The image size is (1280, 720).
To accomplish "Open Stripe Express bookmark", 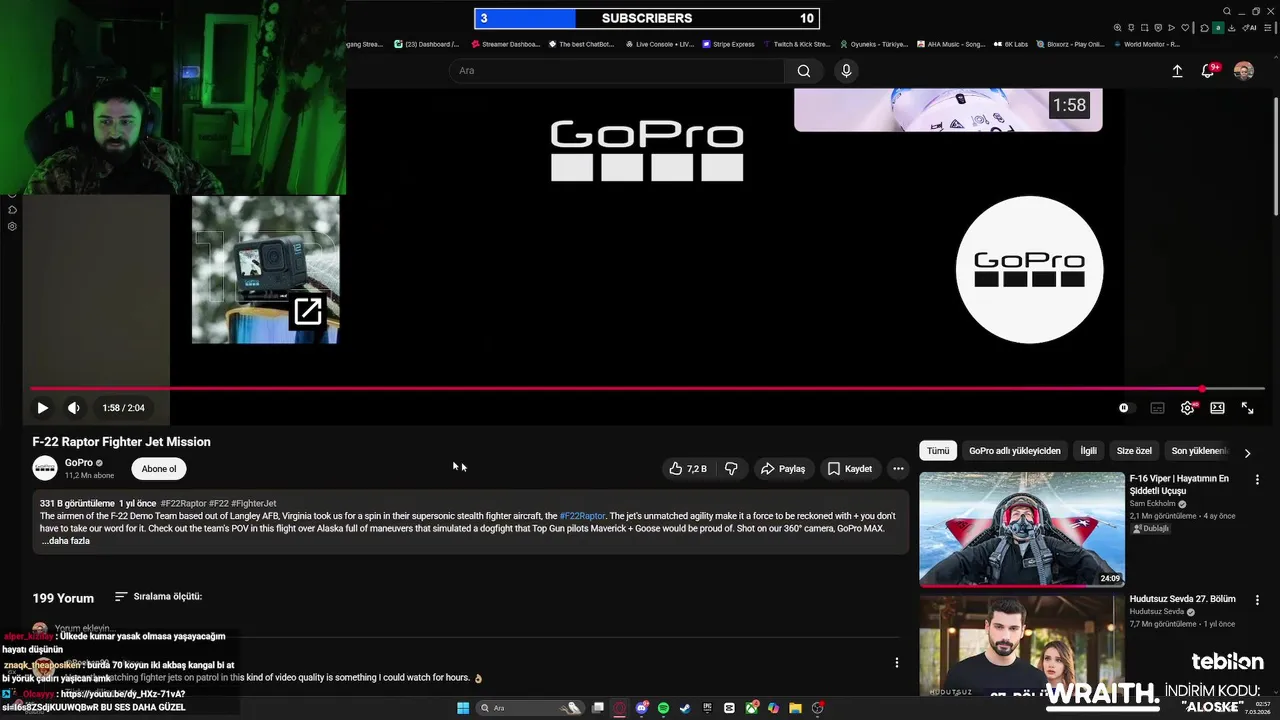I will pos(728,44).
